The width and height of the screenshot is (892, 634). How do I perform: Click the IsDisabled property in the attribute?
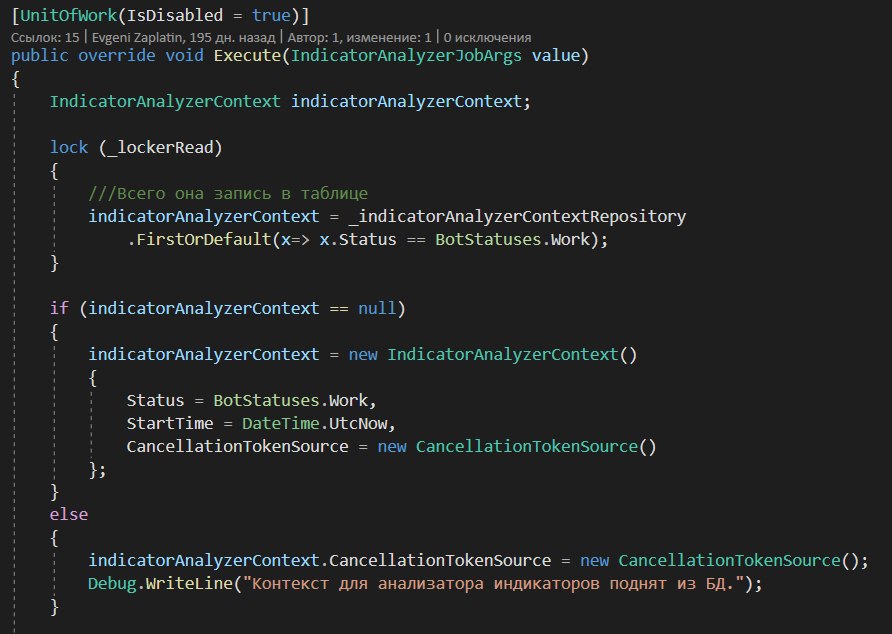175,15
